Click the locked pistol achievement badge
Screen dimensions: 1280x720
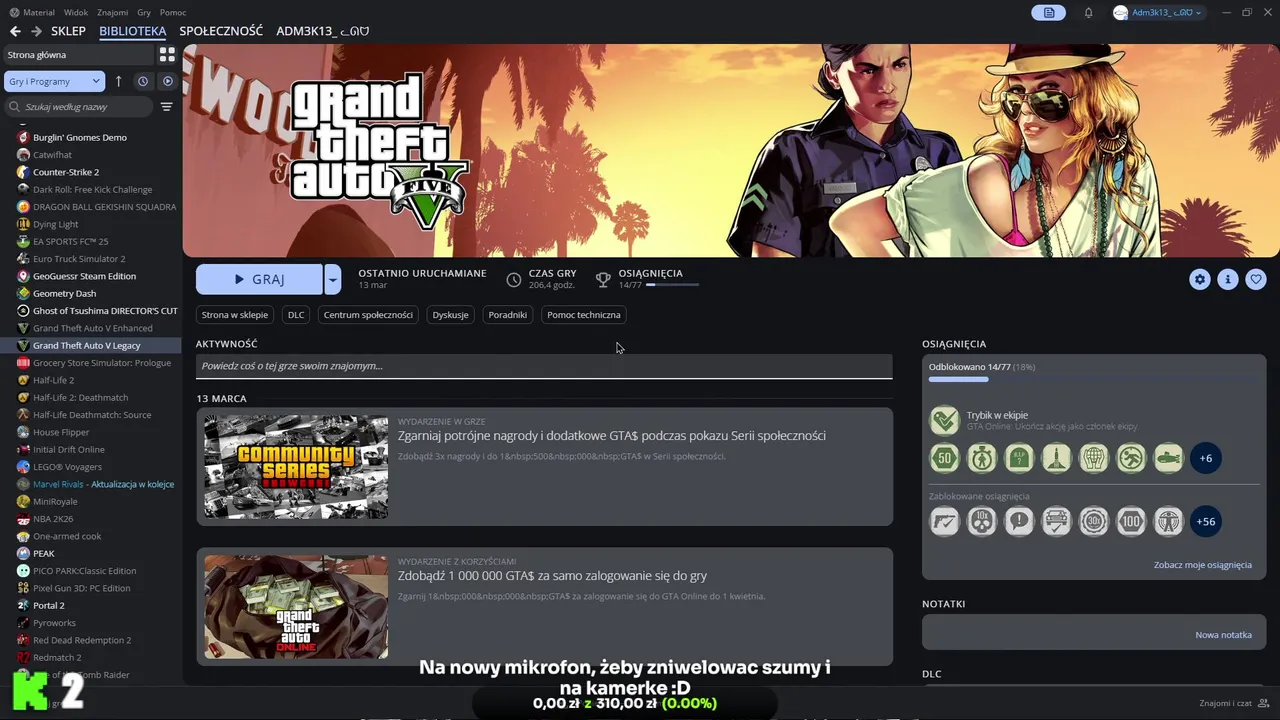945,521
